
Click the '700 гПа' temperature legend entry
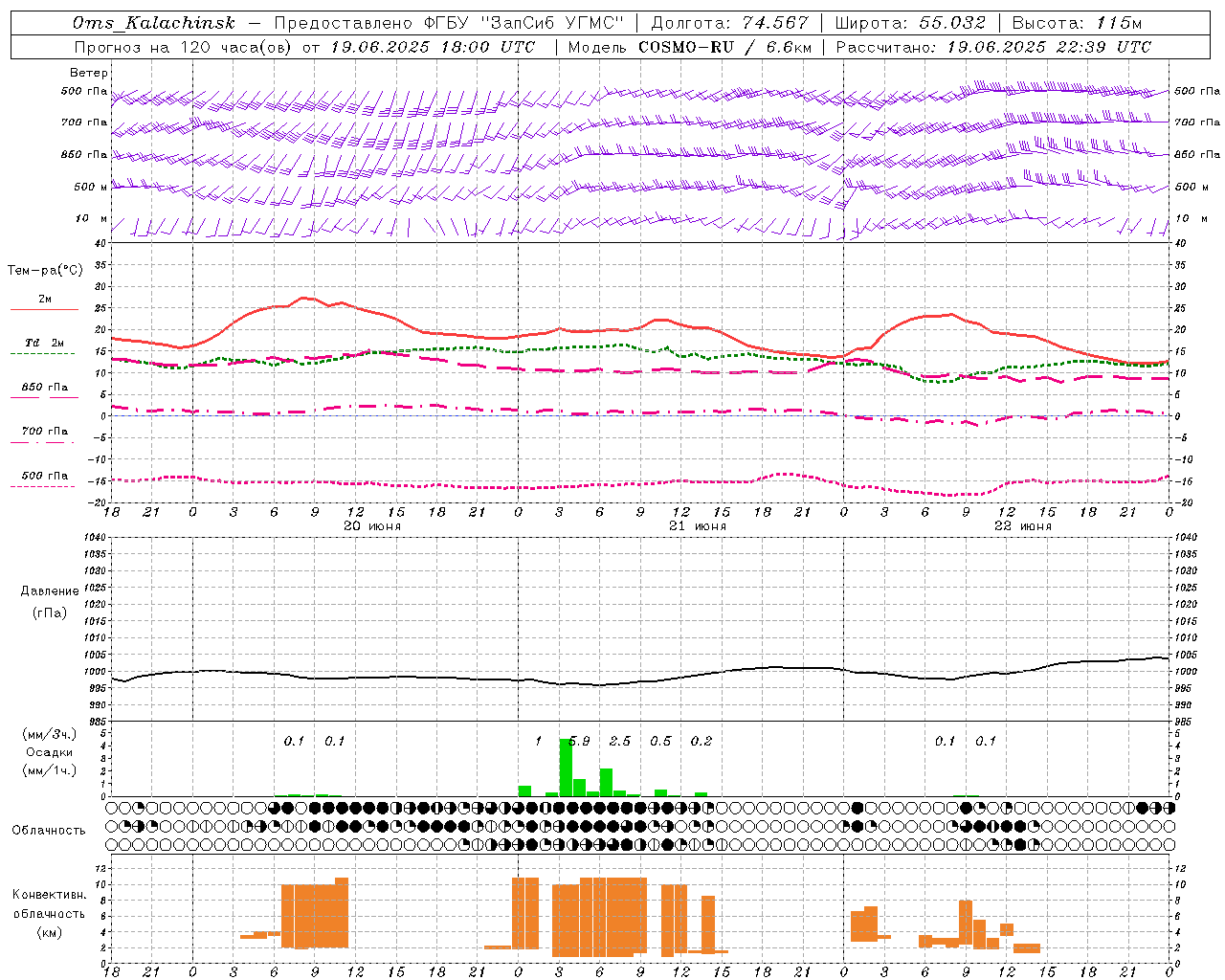pyautogui.click(x=45, y=431)
